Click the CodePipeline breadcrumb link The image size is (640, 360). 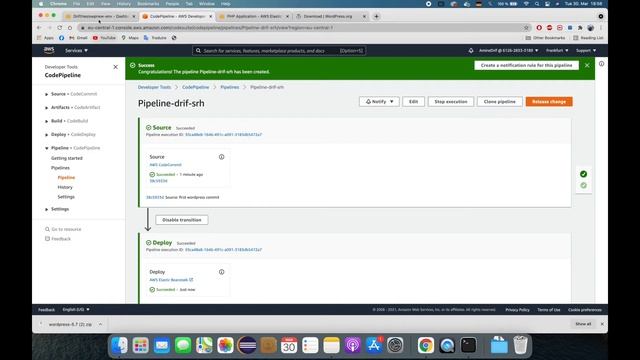click(x=196, y=87)
